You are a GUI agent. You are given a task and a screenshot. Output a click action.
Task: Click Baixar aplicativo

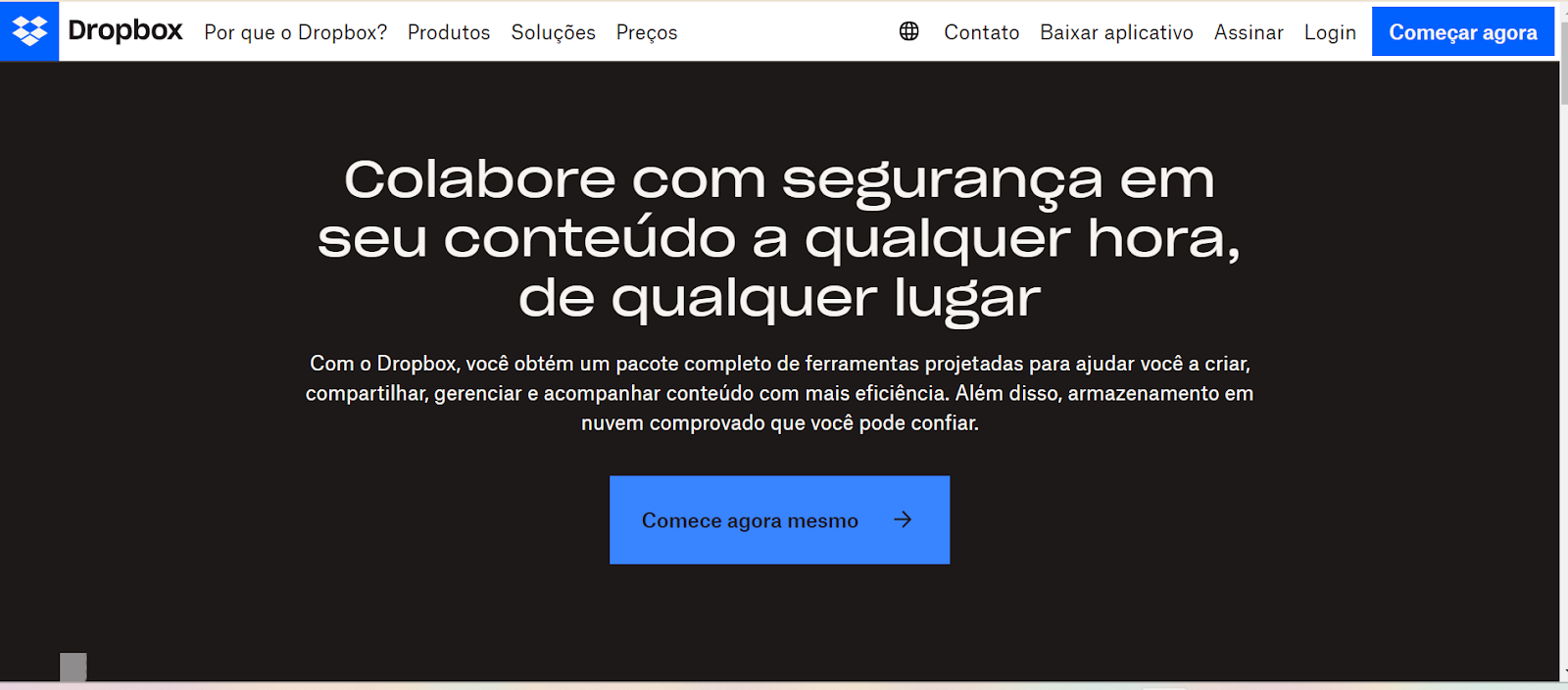[x=1116, y=32]
